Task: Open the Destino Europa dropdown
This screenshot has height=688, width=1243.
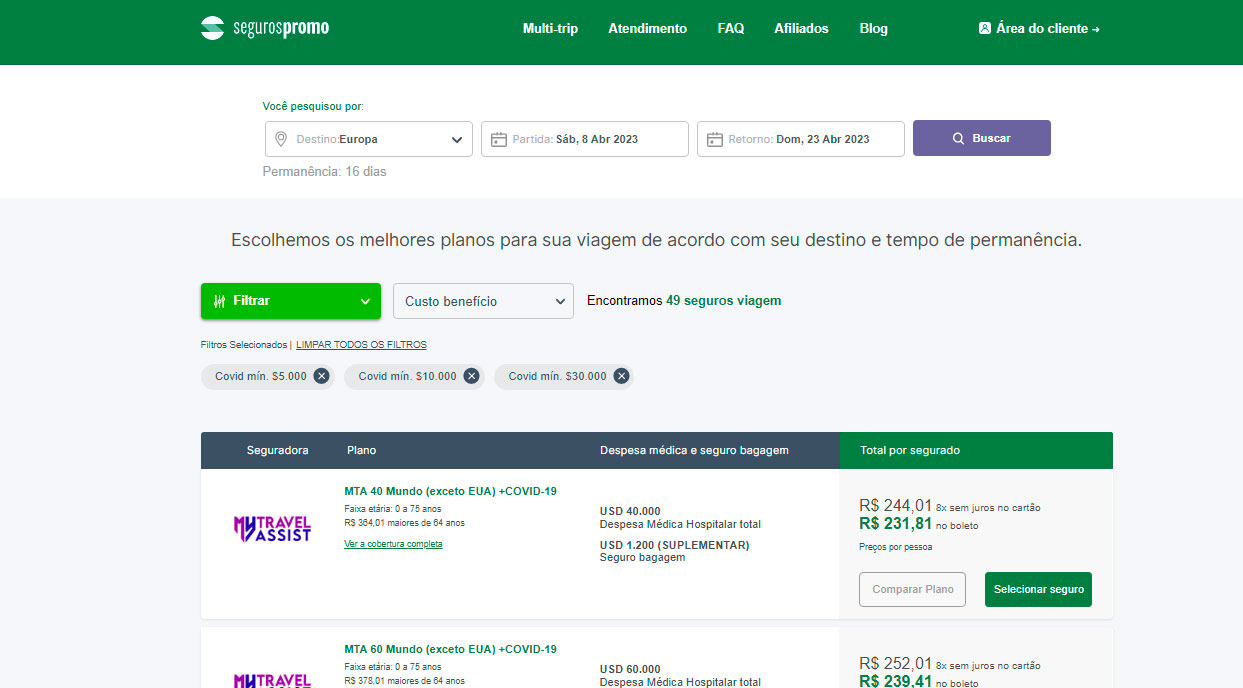Action: pyautogui.click(x=369, y=139)
